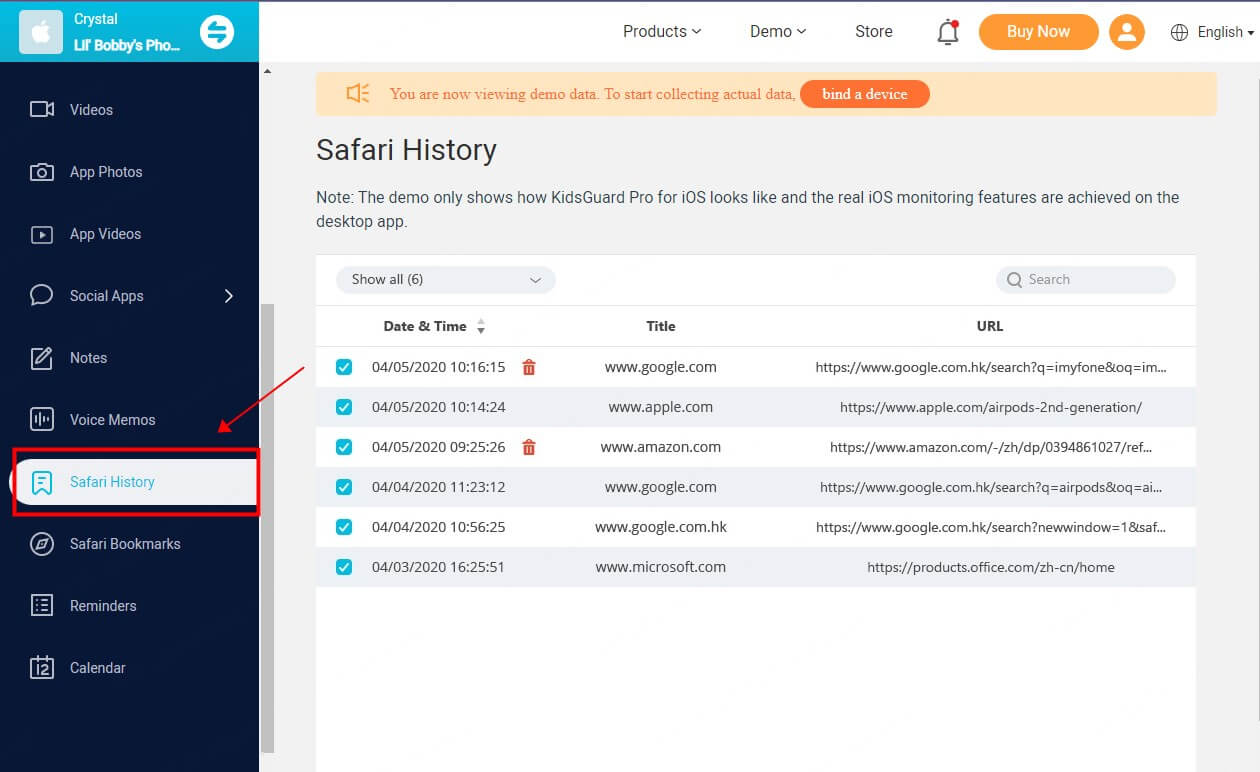Click the www.google.com.hk title cell
Screen dimensions: 1260x772
(661, 527)
